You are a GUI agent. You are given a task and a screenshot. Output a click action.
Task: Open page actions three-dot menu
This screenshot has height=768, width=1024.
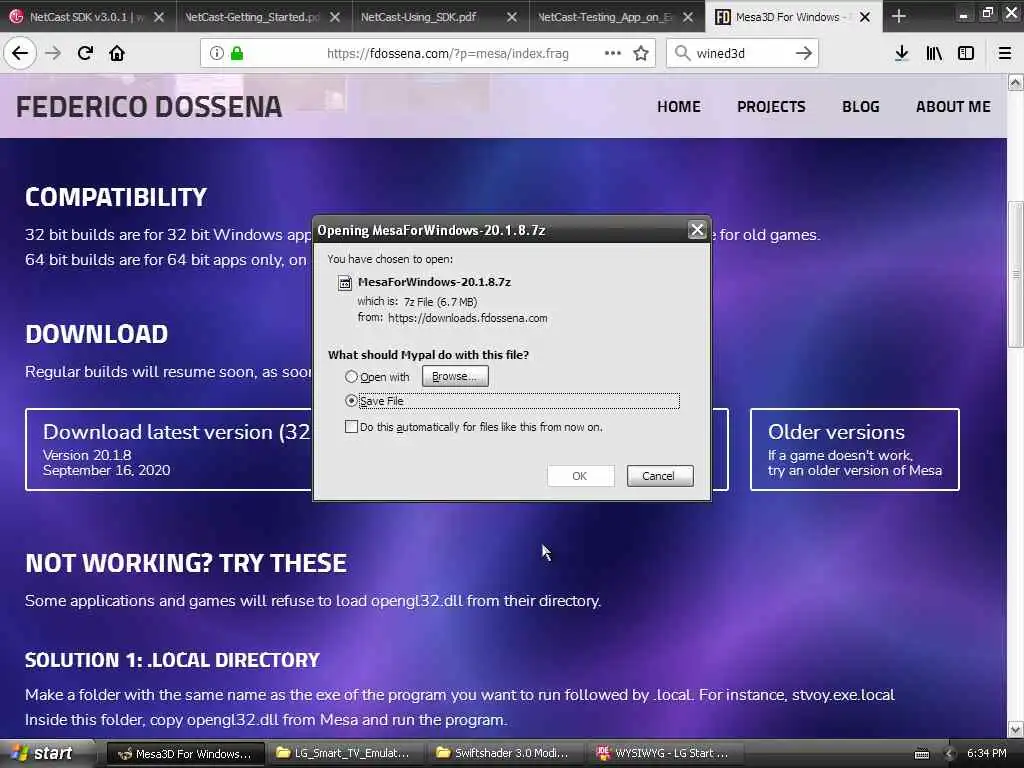click(613, 53)
